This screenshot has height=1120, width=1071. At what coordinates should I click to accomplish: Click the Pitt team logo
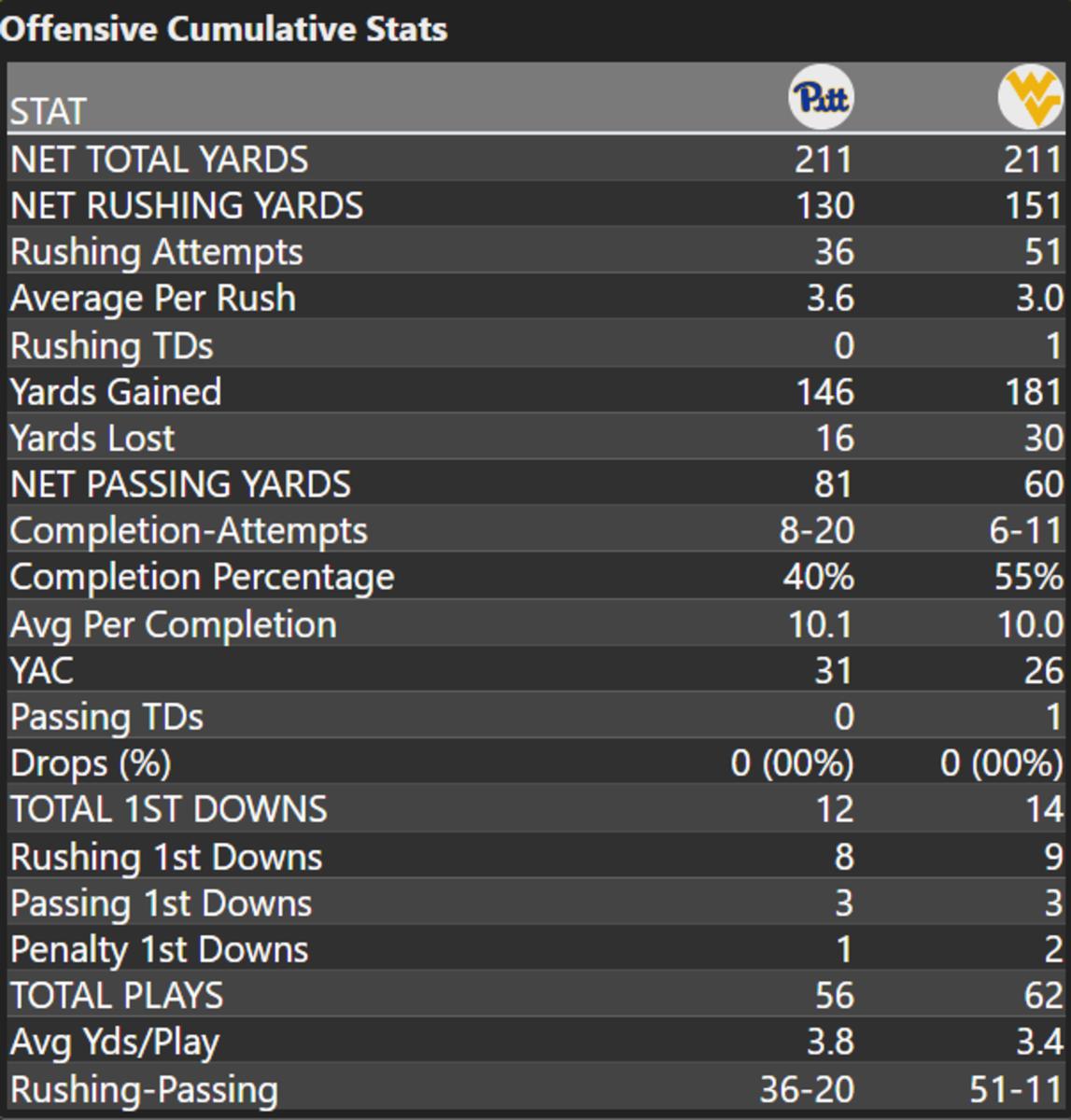coord(821,97)
